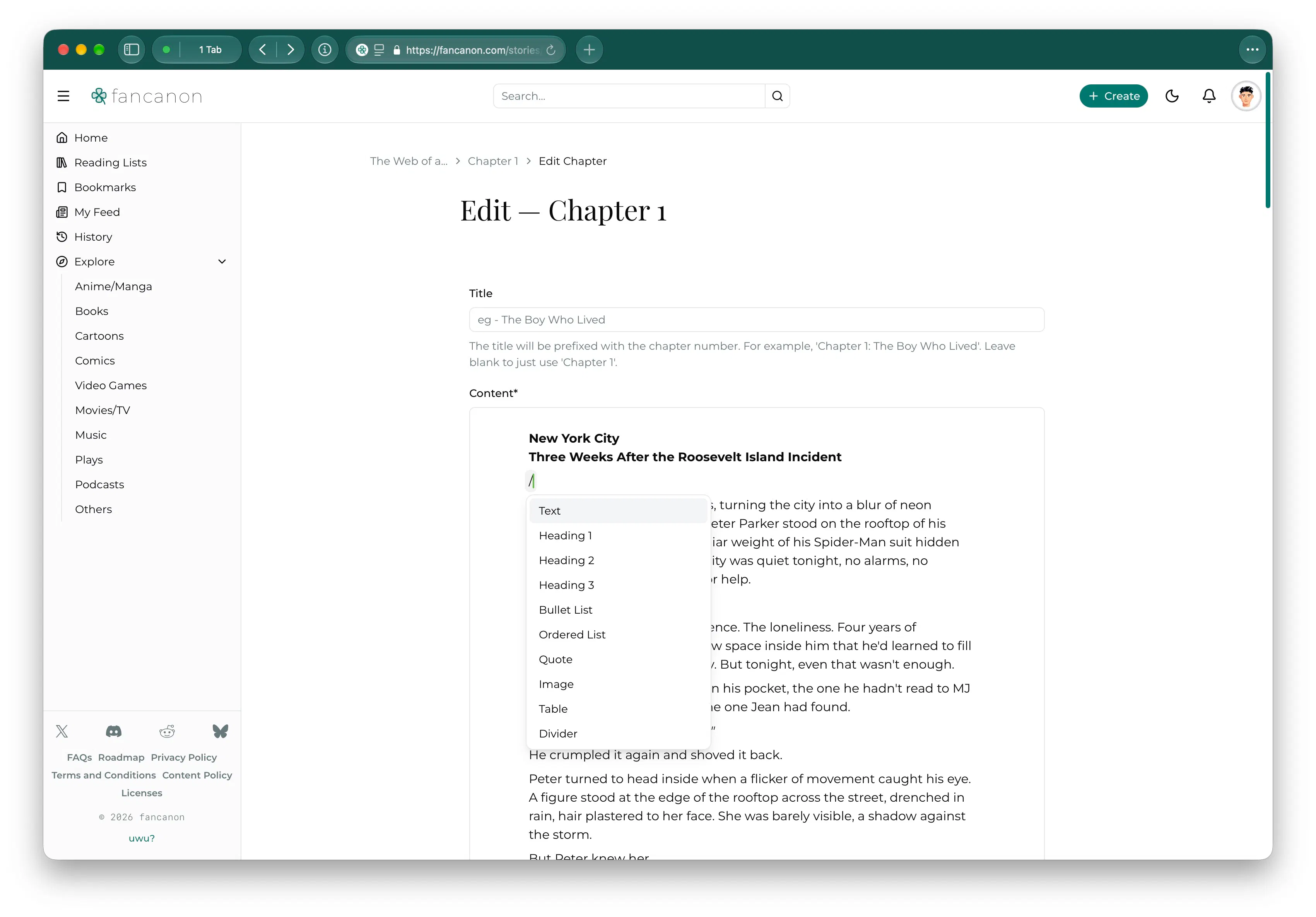The width and height of the screenshot is (1316, 917).
Task: Toggle dark mode moon icon
Action: [x=1172, y=96]
